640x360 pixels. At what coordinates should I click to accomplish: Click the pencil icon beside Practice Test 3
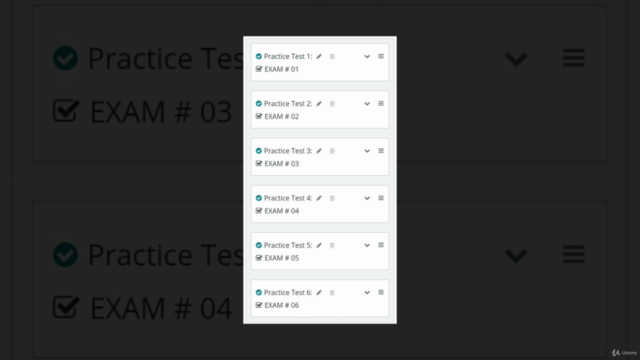coord(319,151)
